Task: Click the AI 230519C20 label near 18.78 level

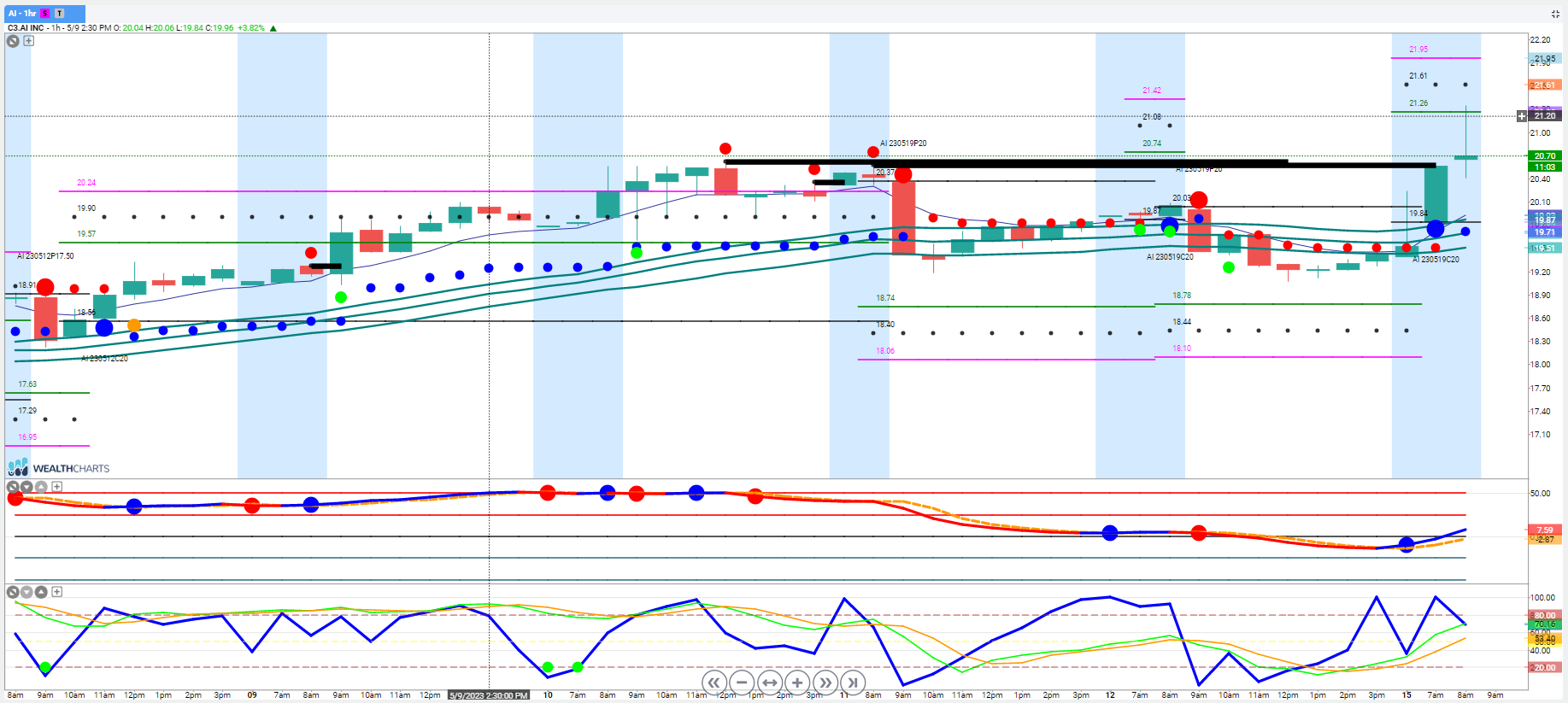Action: pos(1170,257)
